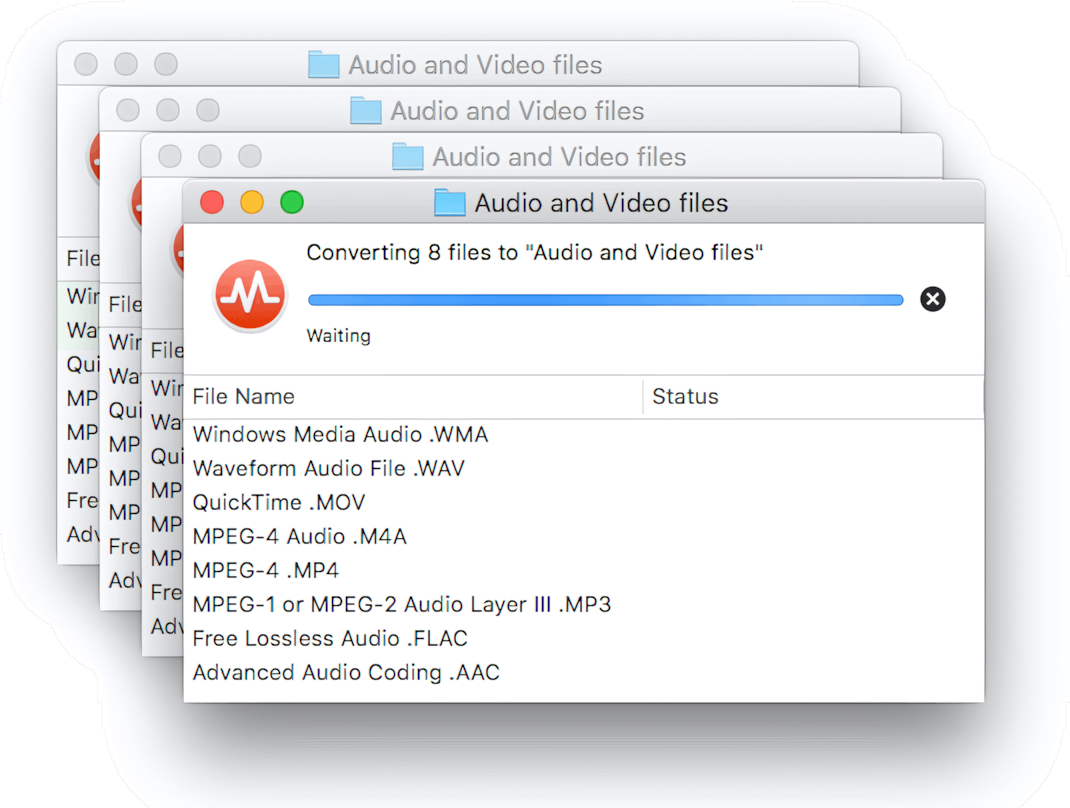Click the Waiting status label
The height and width of the screenshot is (808, 1070).
click(338, 335)
